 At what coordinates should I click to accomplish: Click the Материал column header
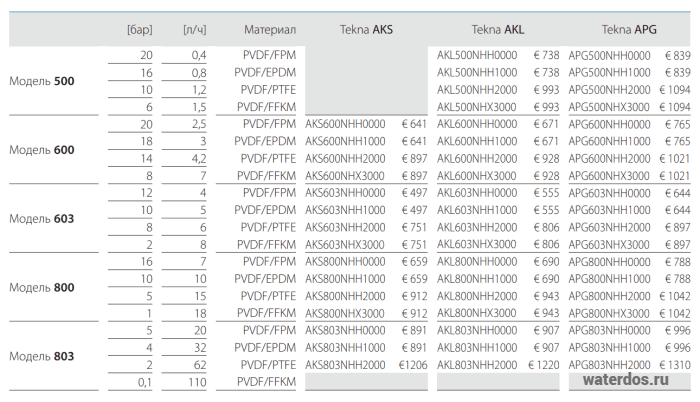pos(270,30)
